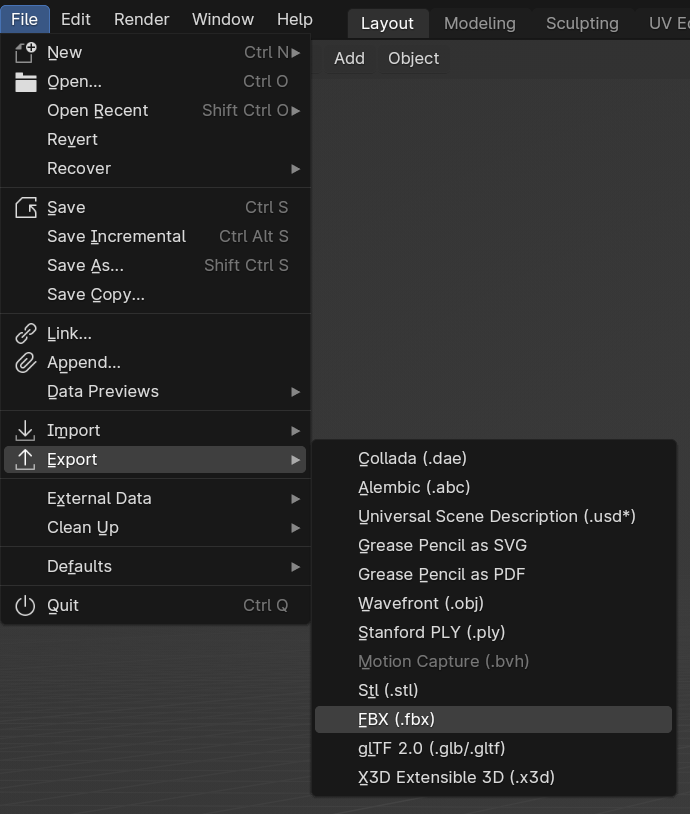690x814 pixels.
Task: Switch to the Modeling workspace tab
Action: tap(480, 23)
